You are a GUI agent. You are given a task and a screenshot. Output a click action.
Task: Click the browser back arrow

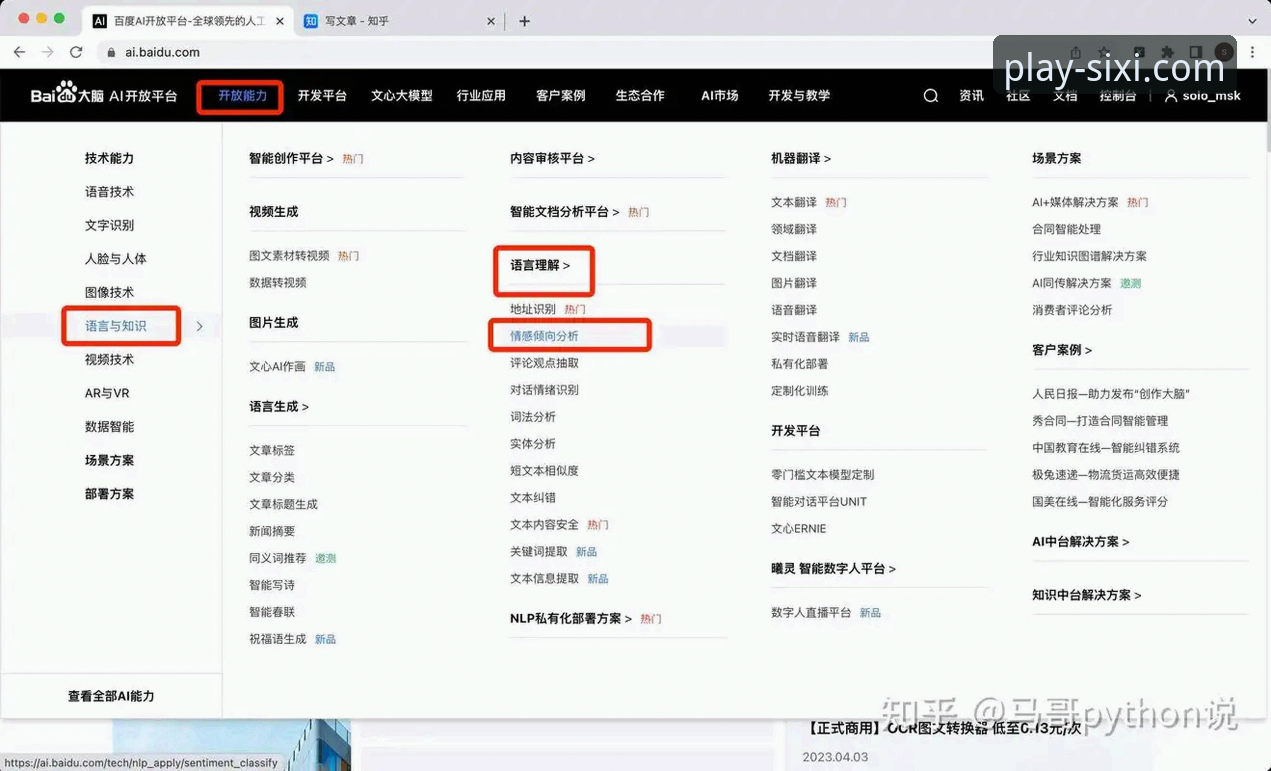point(19,52)
